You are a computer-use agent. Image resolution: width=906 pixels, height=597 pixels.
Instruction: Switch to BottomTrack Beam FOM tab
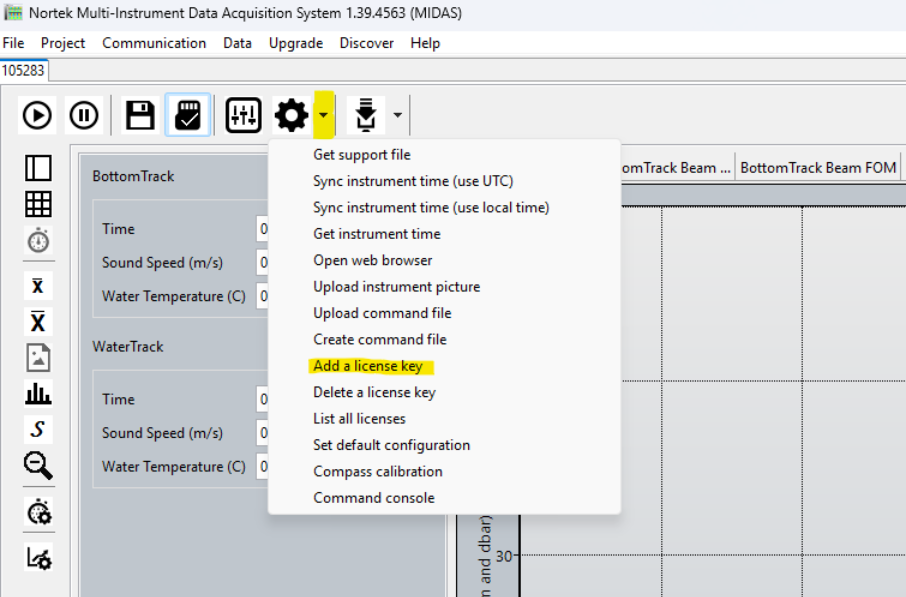coord(818,168)
